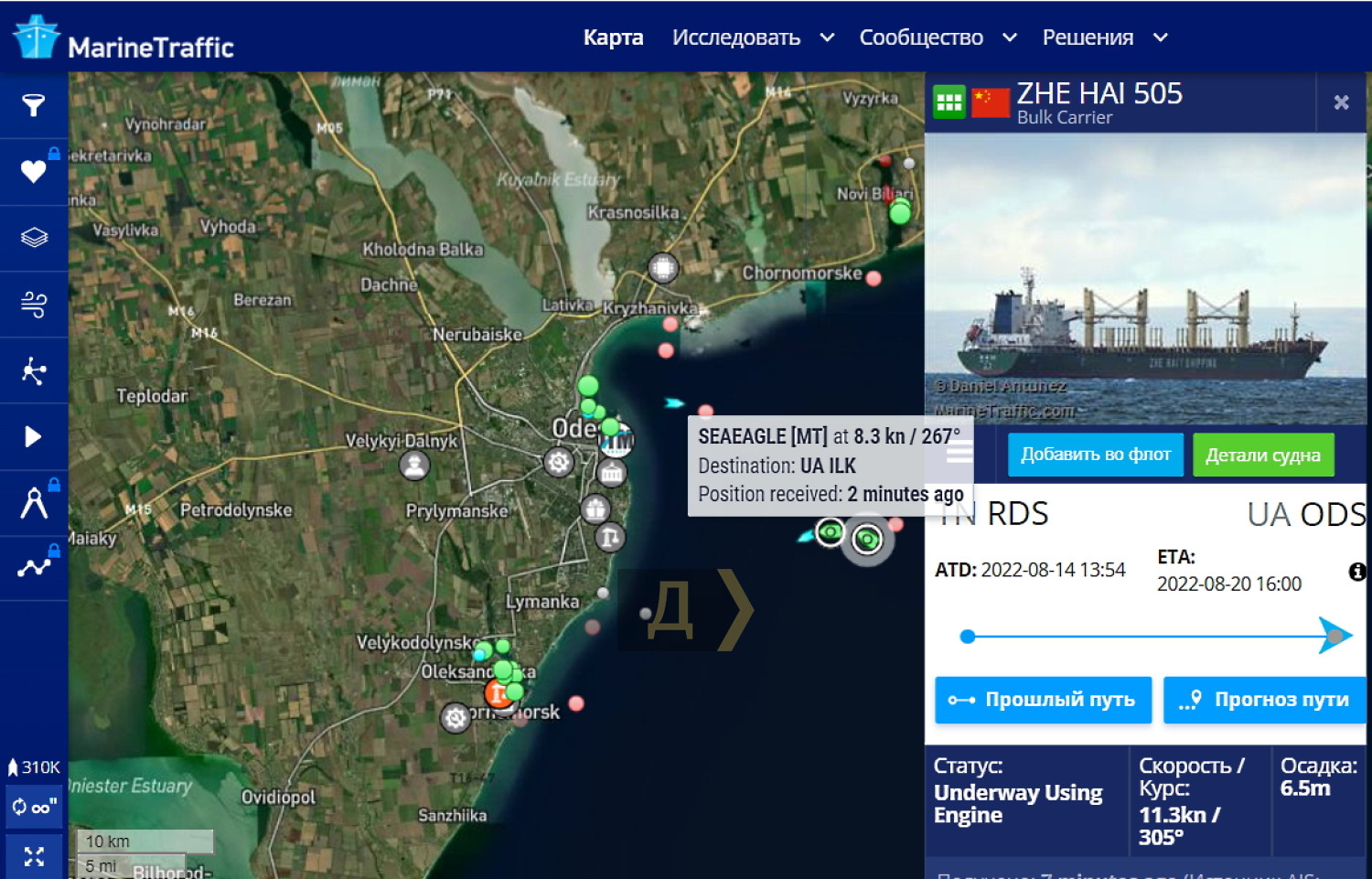1372x879 pixels.
Task: Open the voyage analytics graph icon
Action: click(34, 568)
